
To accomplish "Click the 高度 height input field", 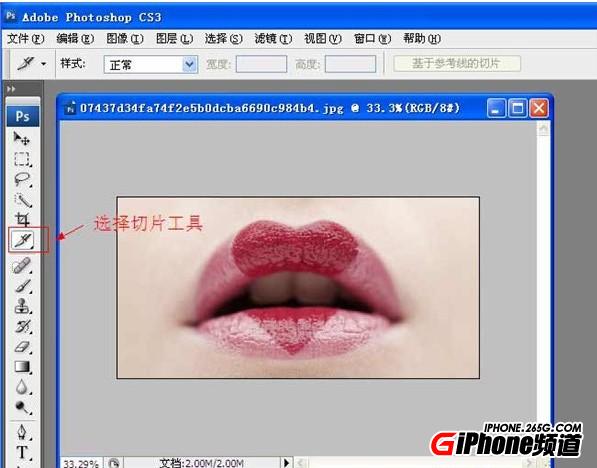I will [350, 64].
